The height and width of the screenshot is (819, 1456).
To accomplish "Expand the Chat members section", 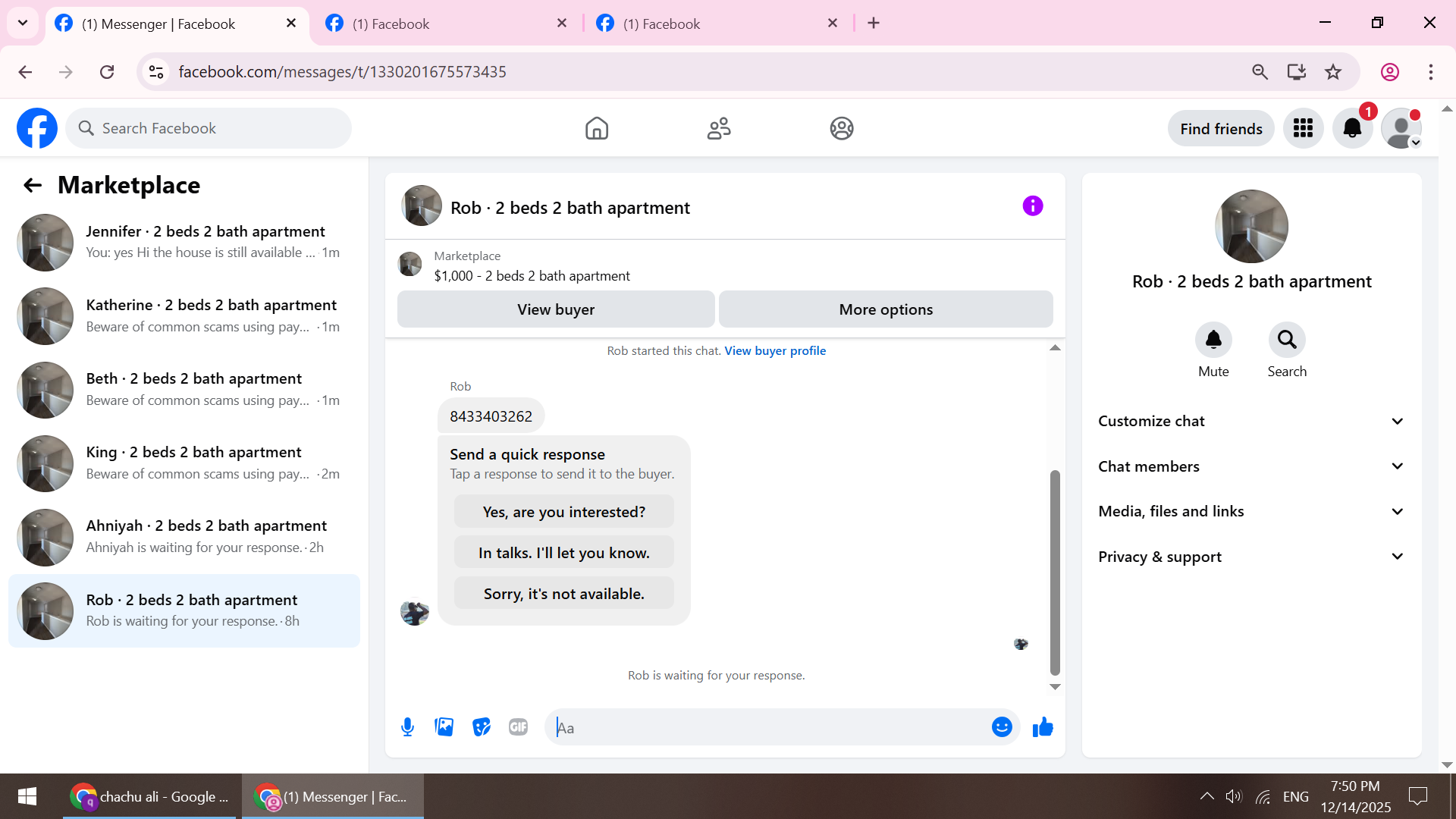I will click(1251, 466).
